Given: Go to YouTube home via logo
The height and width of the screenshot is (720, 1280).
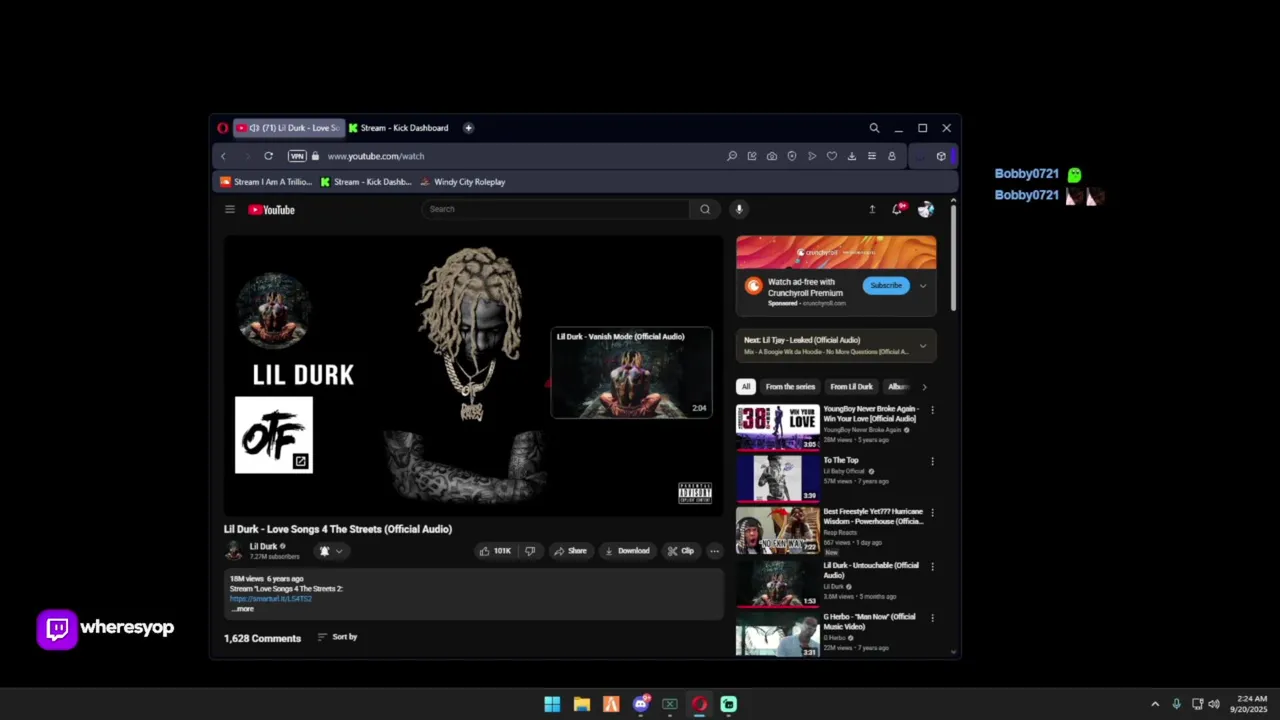Looking at the screenshot, I should tap(271, 210).
